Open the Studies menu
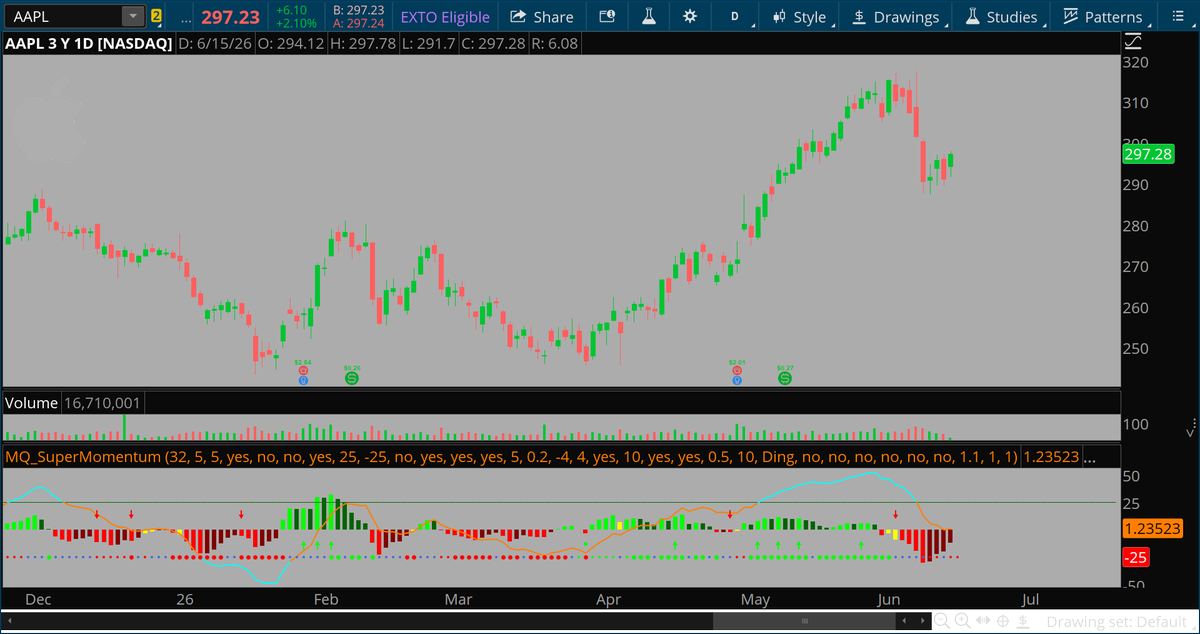Screen dimensions: 1200x634 click(1001, 17)
